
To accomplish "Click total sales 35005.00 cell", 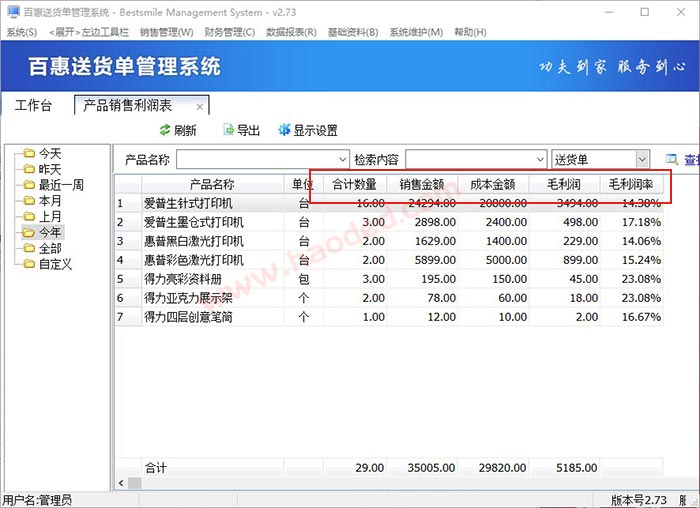I will point(422,468).
